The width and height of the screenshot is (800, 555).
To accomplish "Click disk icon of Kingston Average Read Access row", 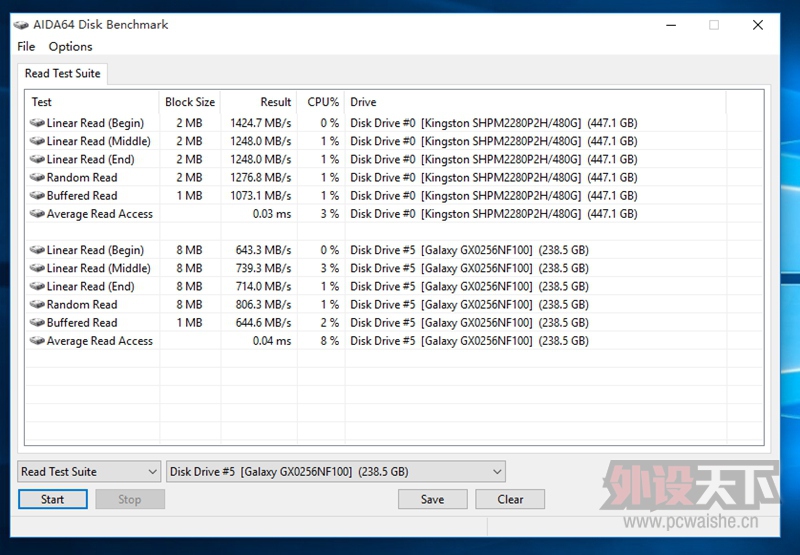I will point(37,214).
